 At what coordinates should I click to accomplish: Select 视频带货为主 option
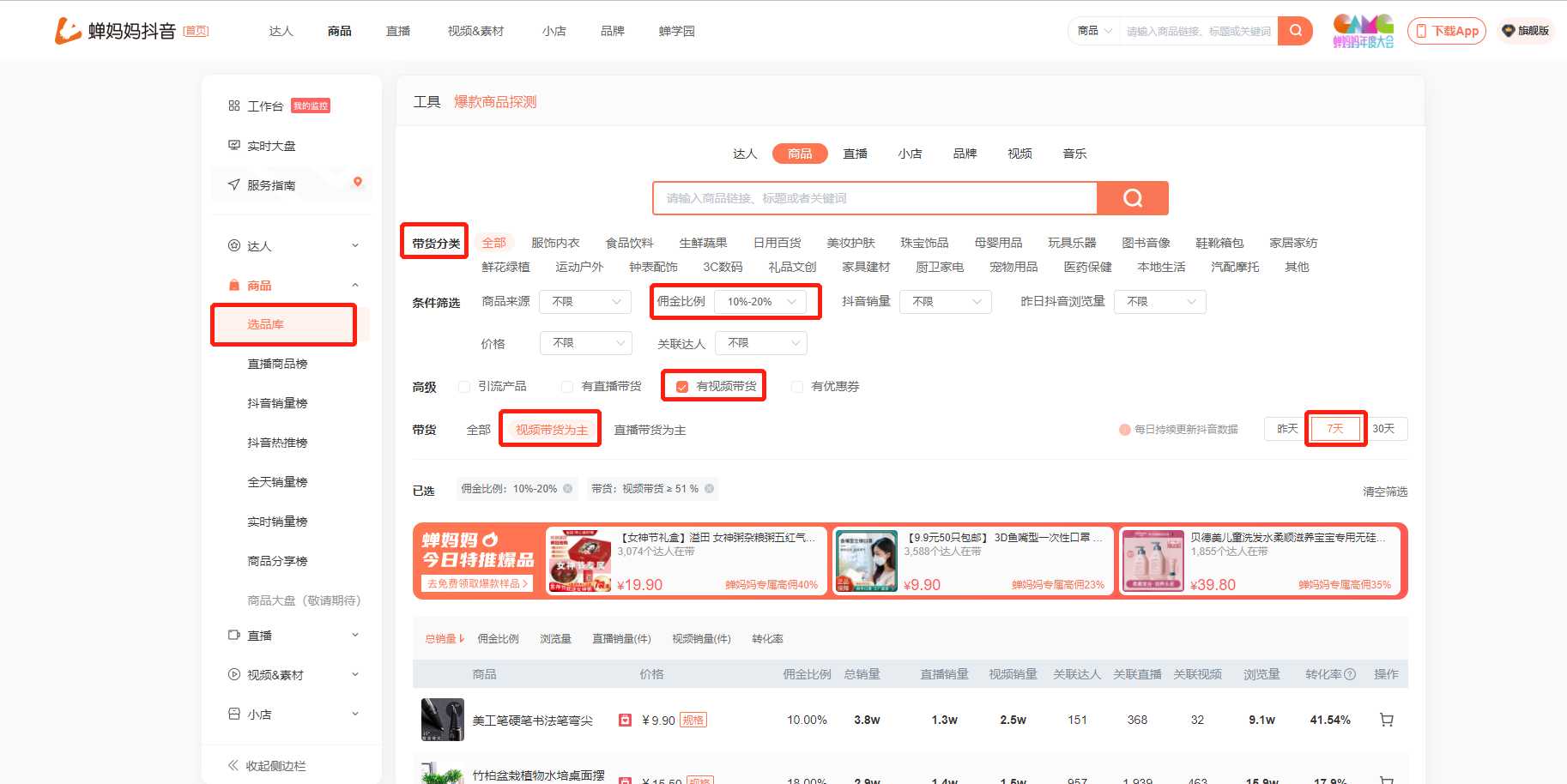tap(552, 430)
